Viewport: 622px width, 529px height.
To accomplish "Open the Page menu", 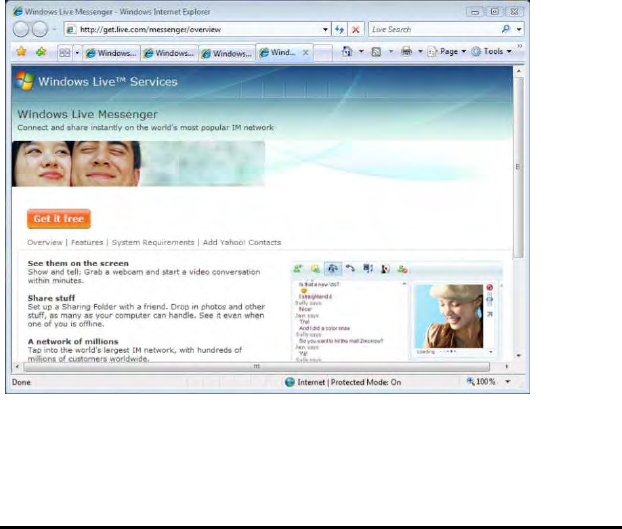I will tap(447, 52).
